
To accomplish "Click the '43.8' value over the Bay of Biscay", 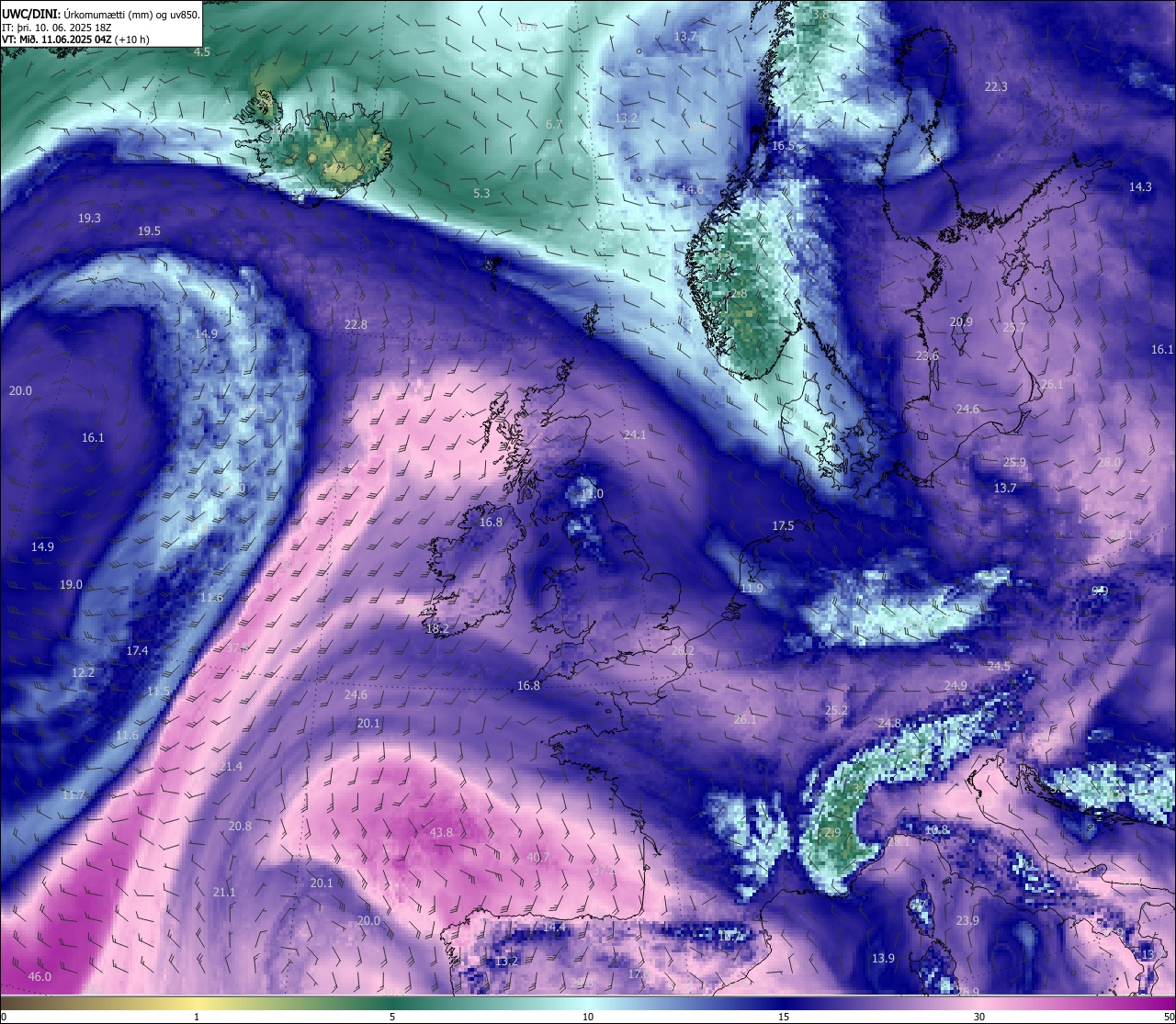I will tap(442, 833).
